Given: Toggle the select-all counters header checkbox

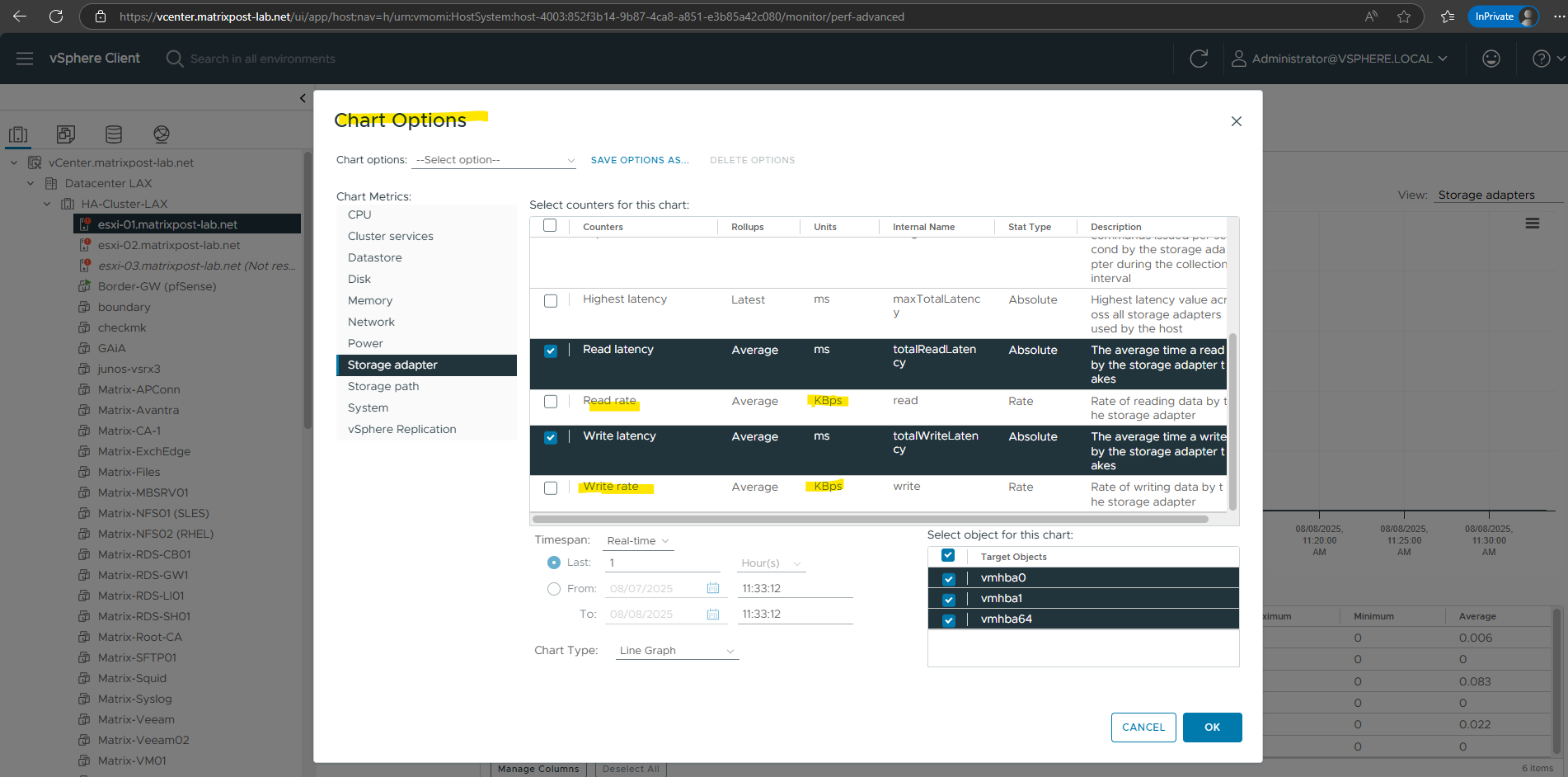Looking at the screenshot, I should click(x=550, y=225).
